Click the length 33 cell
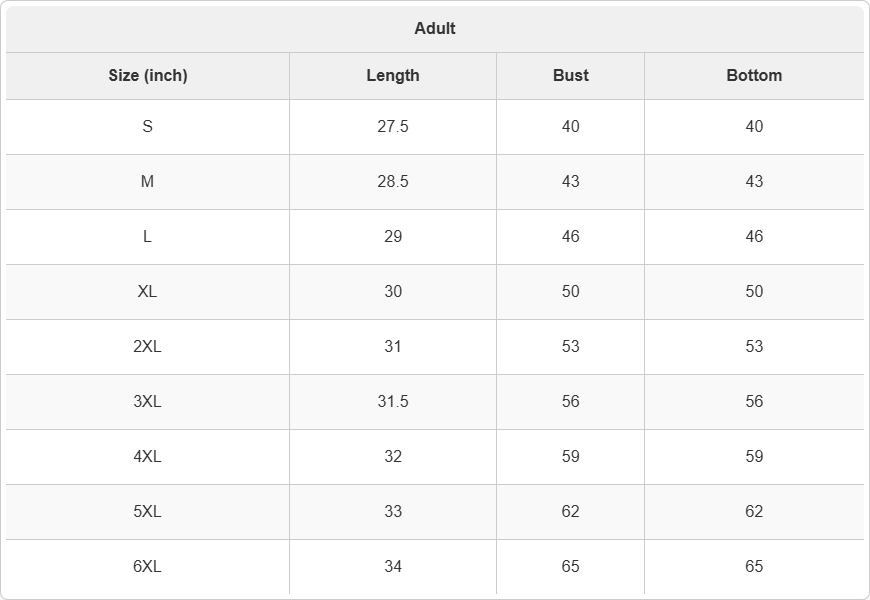This screenshot has height=600, width=870. tap(393, 511)
